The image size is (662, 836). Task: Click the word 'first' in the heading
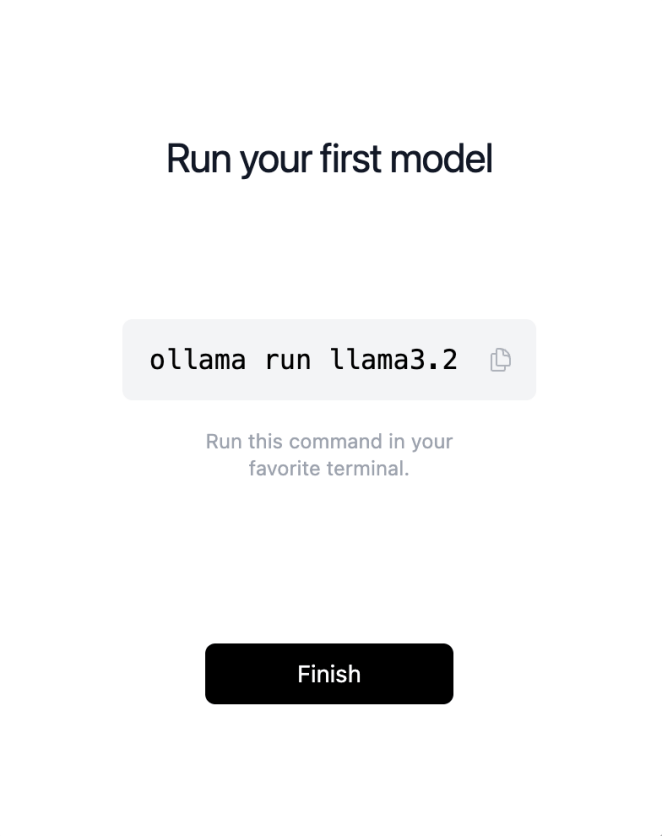pyautogui.click(x=351, y=160)
